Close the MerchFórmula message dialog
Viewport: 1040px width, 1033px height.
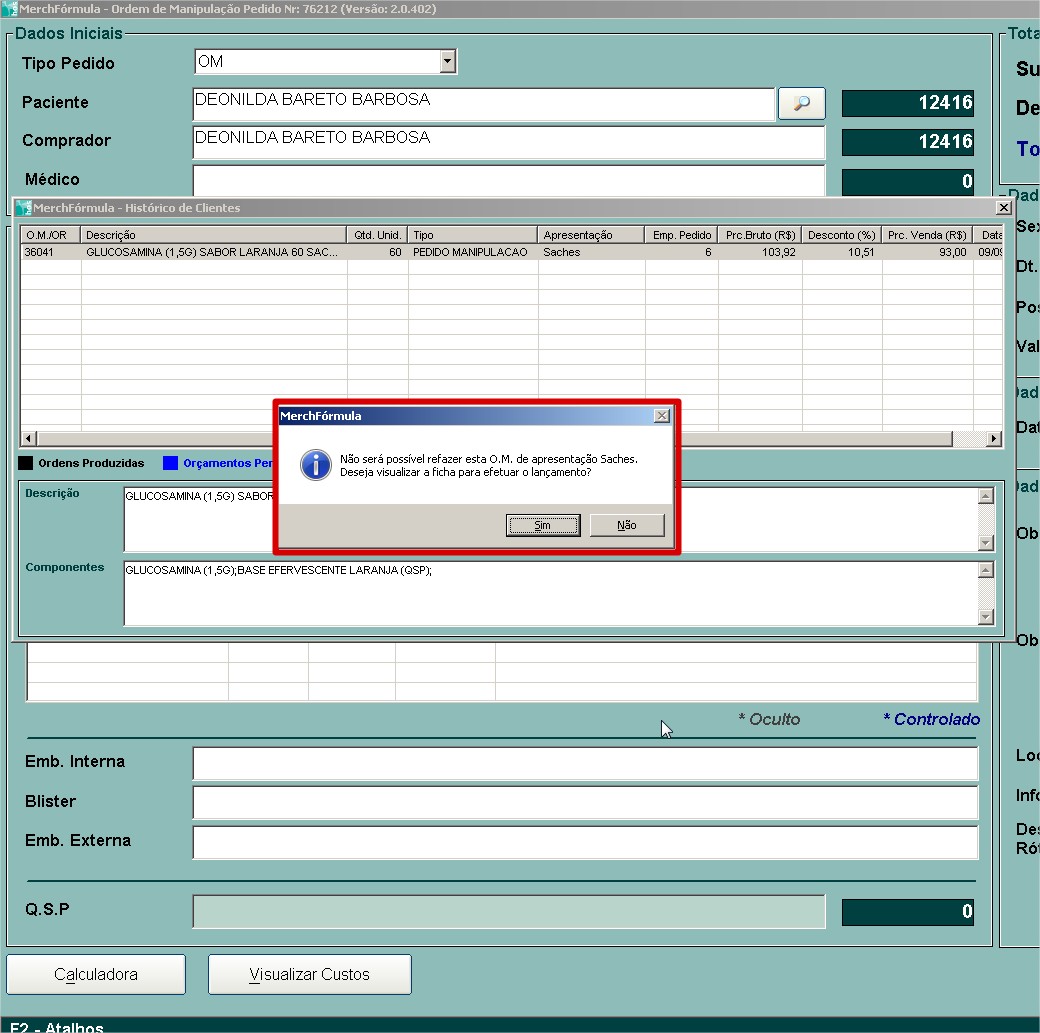tap(661, 416)
